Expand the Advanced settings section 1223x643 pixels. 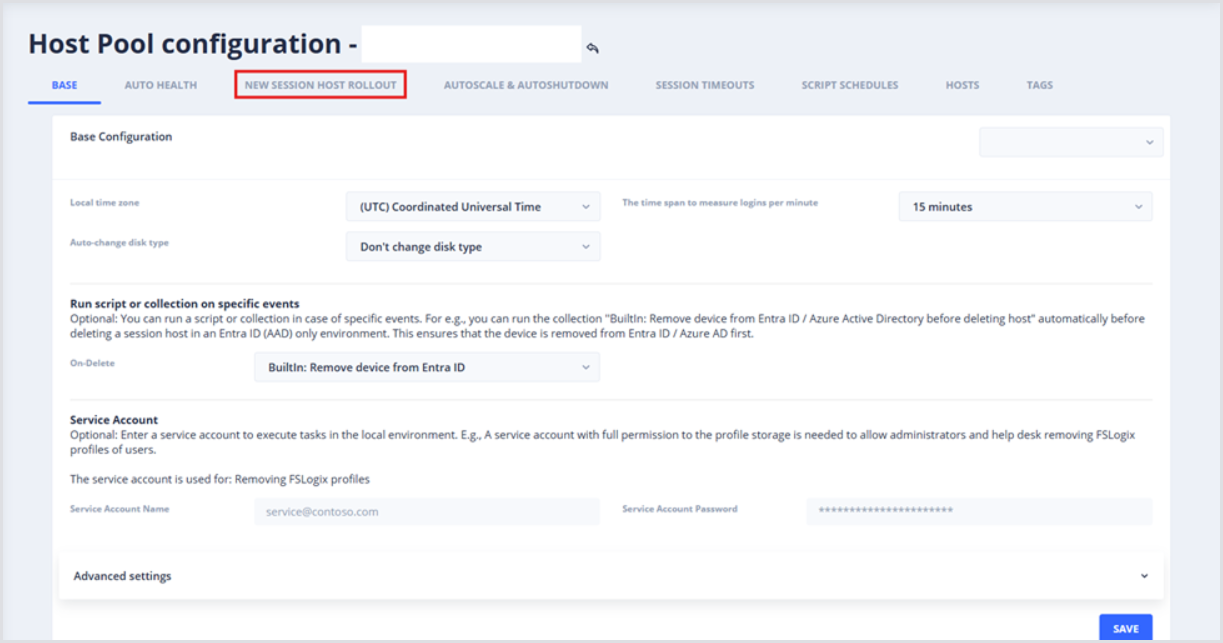coord(610,576)
